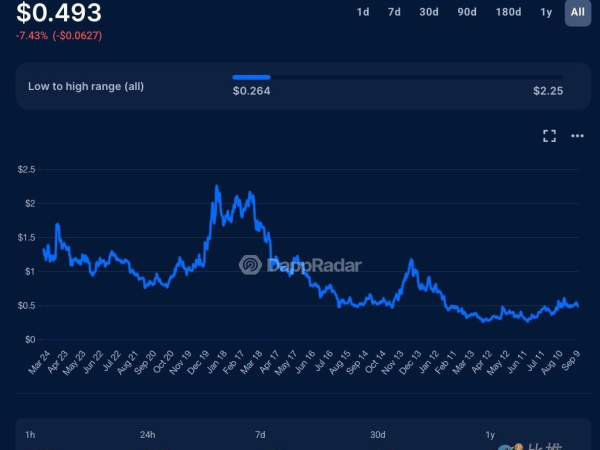Click the $0.5 y-axis label
Screen dimensions: 600x450
pyautogui.click(x=26, y=306)
